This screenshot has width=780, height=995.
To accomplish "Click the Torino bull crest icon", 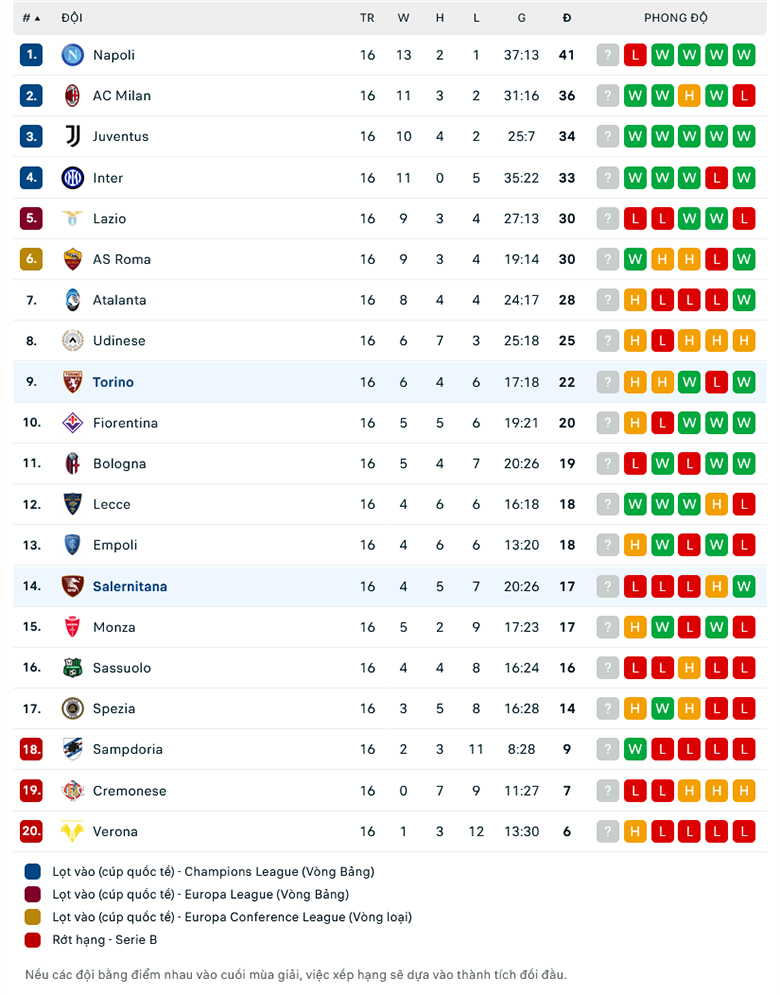I will 72,382.
